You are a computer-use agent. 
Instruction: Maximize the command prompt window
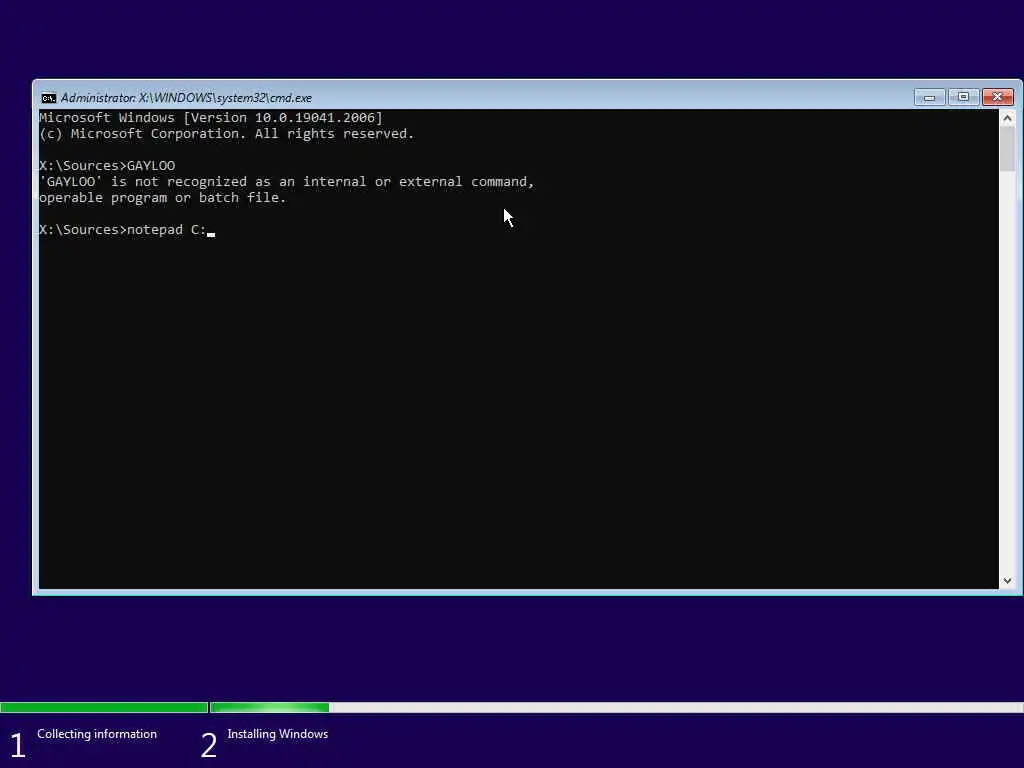click(x=963, y=97)
